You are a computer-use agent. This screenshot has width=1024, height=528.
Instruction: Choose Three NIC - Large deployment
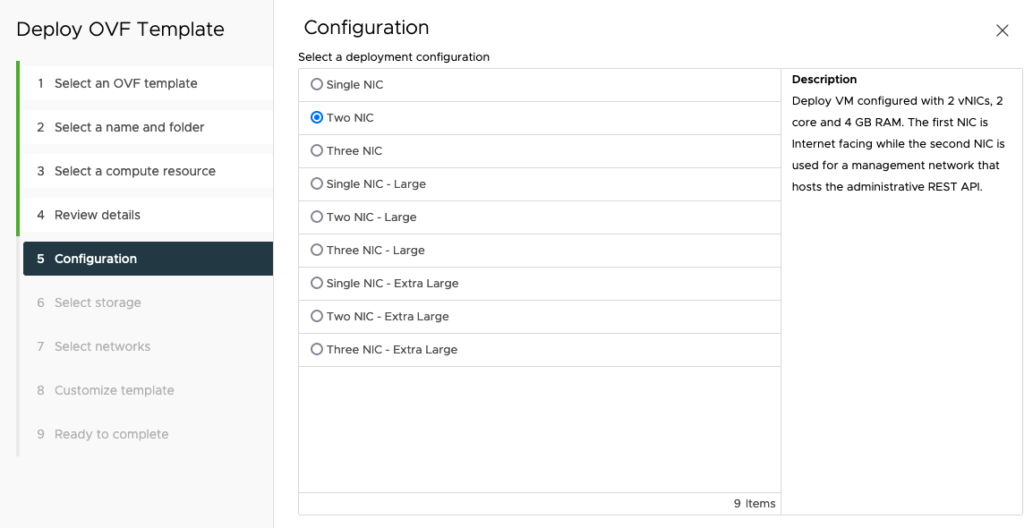317,250
